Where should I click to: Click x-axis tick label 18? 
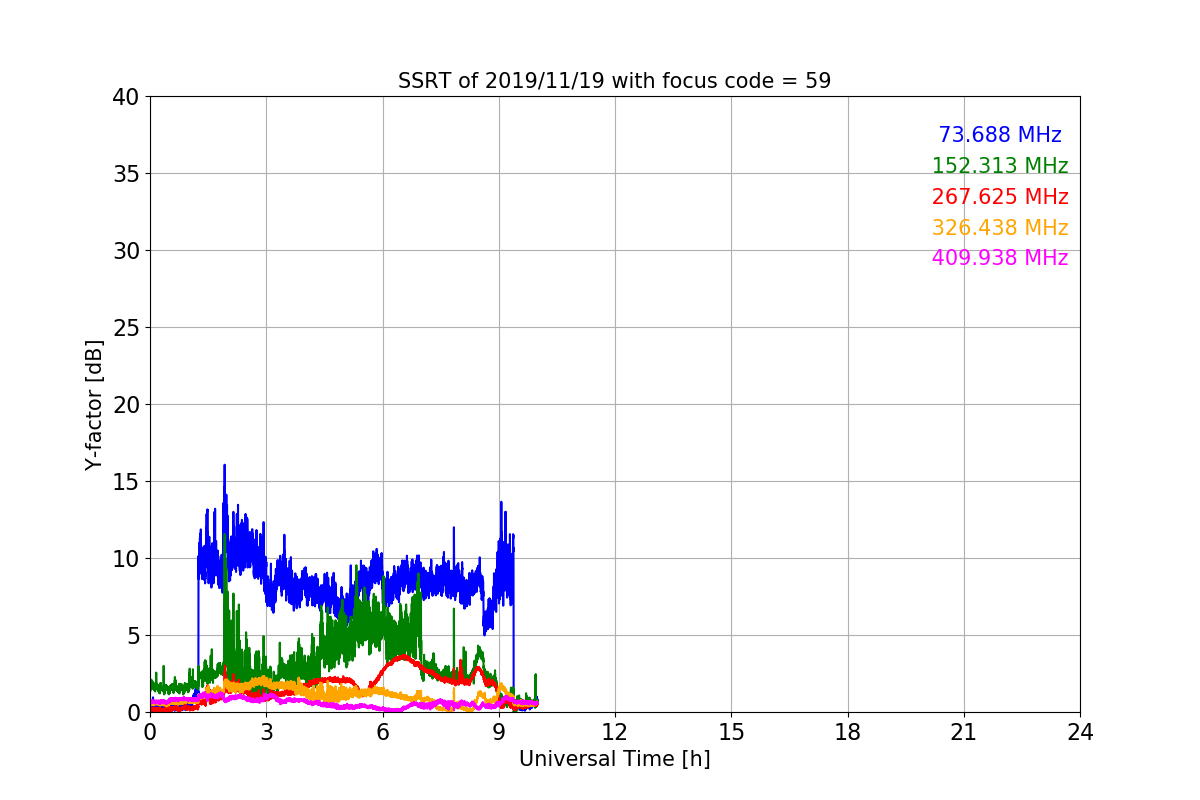coord(848,732)
